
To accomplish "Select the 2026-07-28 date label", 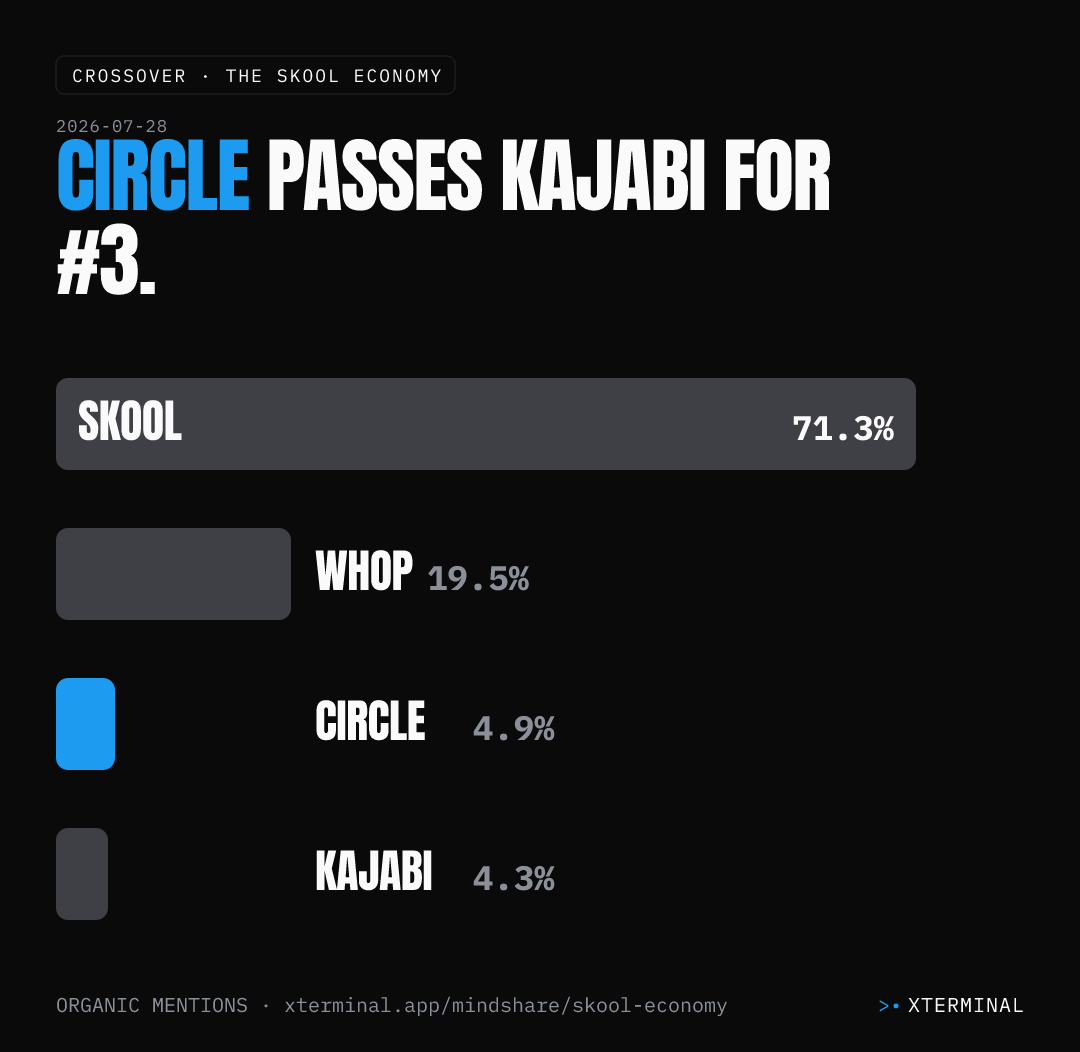I will click(112, 126).
